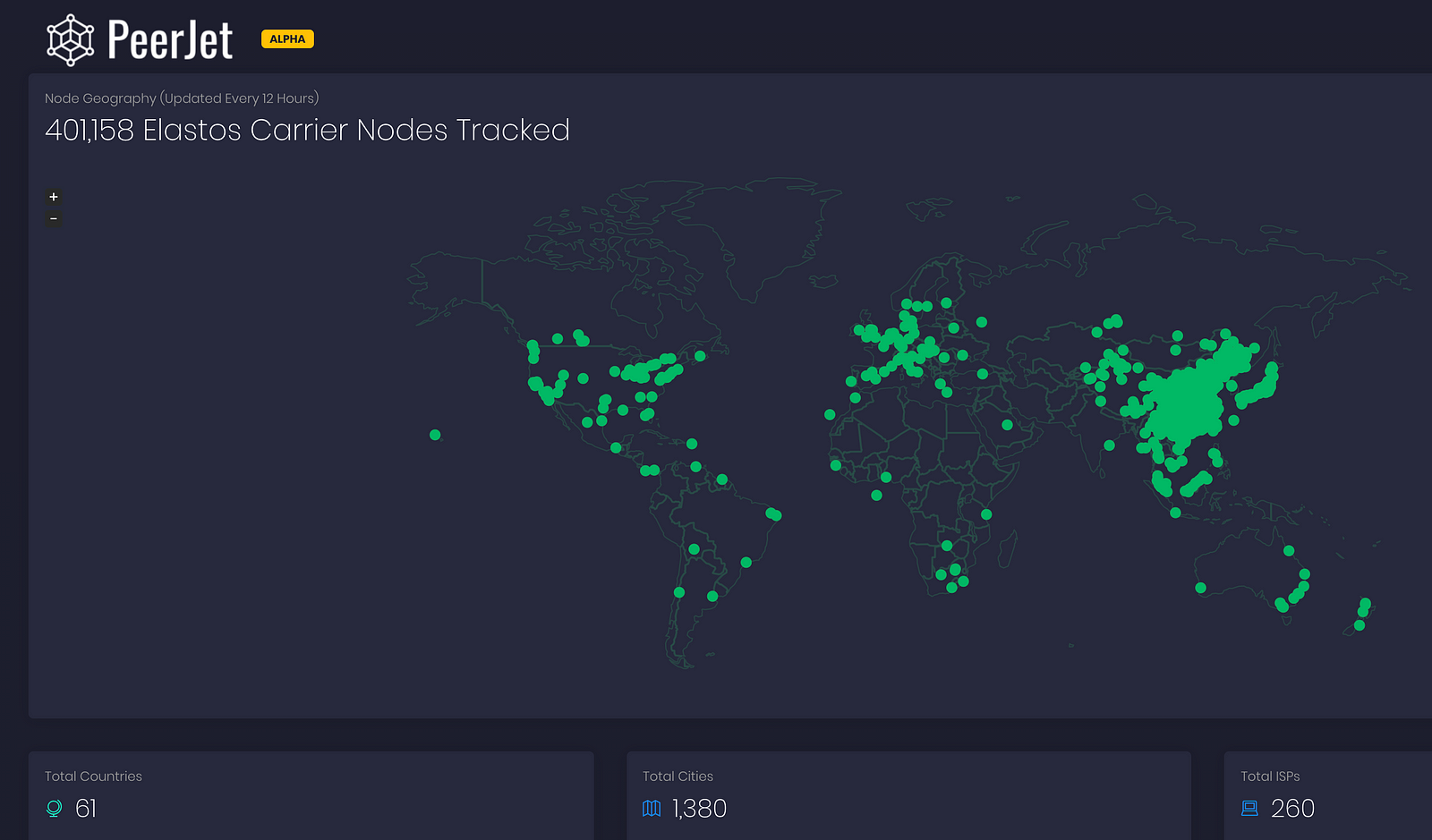Click the isolated node dot in the Pacific (Hawaii)

435,435
